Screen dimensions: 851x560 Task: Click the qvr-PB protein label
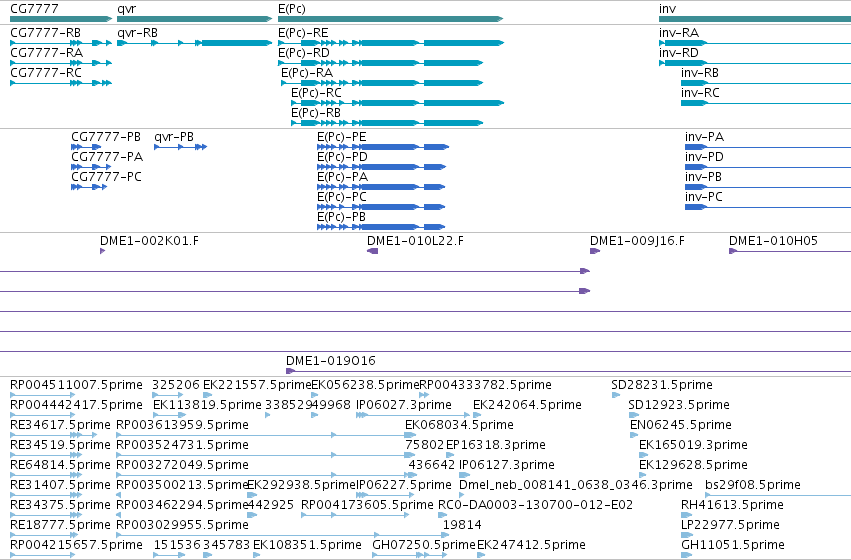tap(174, 137)
